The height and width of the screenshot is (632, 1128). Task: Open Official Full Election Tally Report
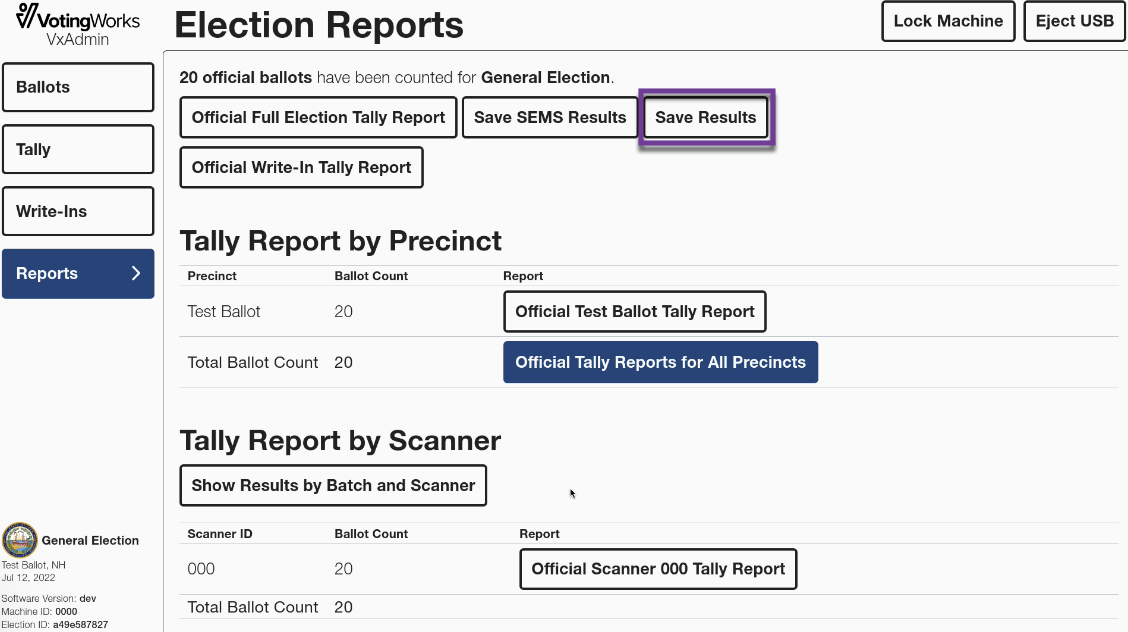(x=318, y=117)
